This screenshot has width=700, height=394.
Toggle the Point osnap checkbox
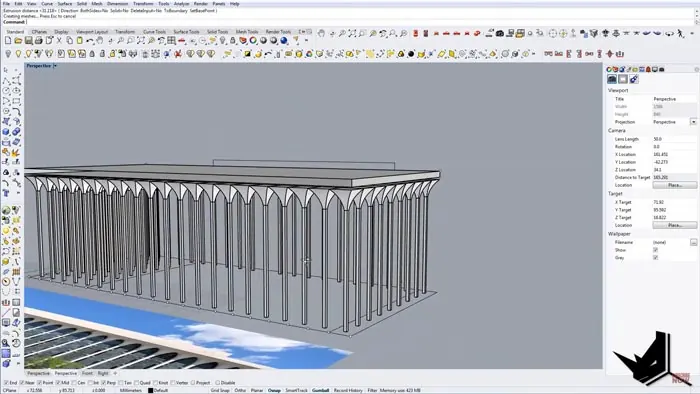click(x=39, y=383)
